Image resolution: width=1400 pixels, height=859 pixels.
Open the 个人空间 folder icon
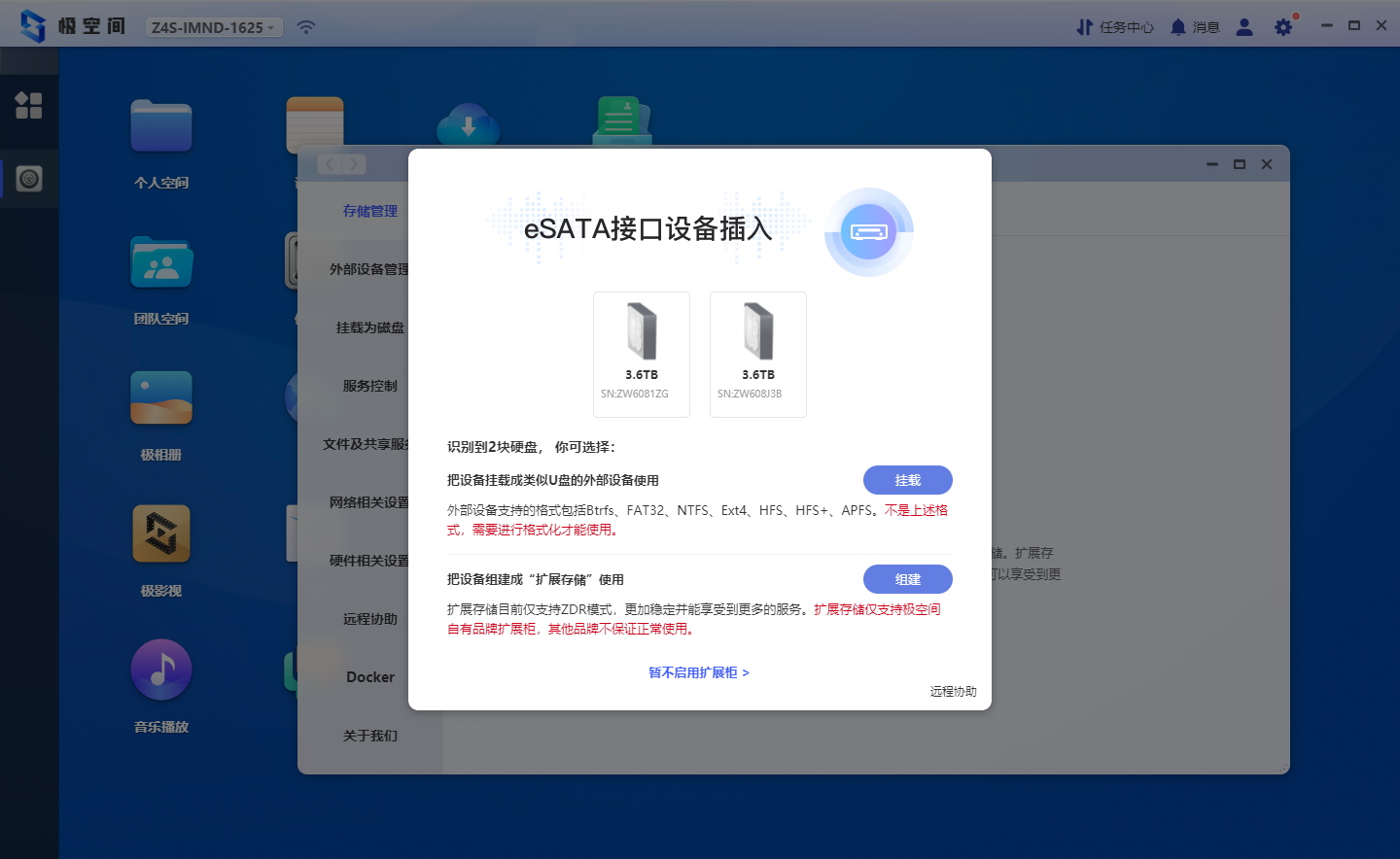(161, 126)
